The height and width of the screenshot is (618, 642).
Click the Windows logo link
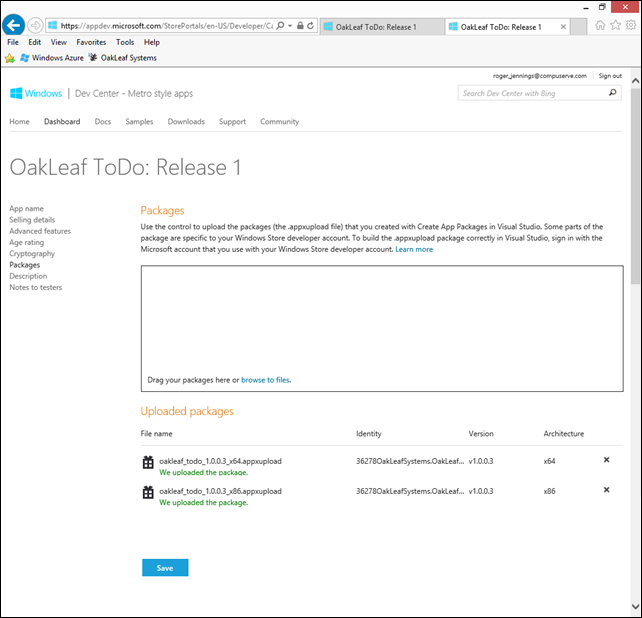click(36, 93)
